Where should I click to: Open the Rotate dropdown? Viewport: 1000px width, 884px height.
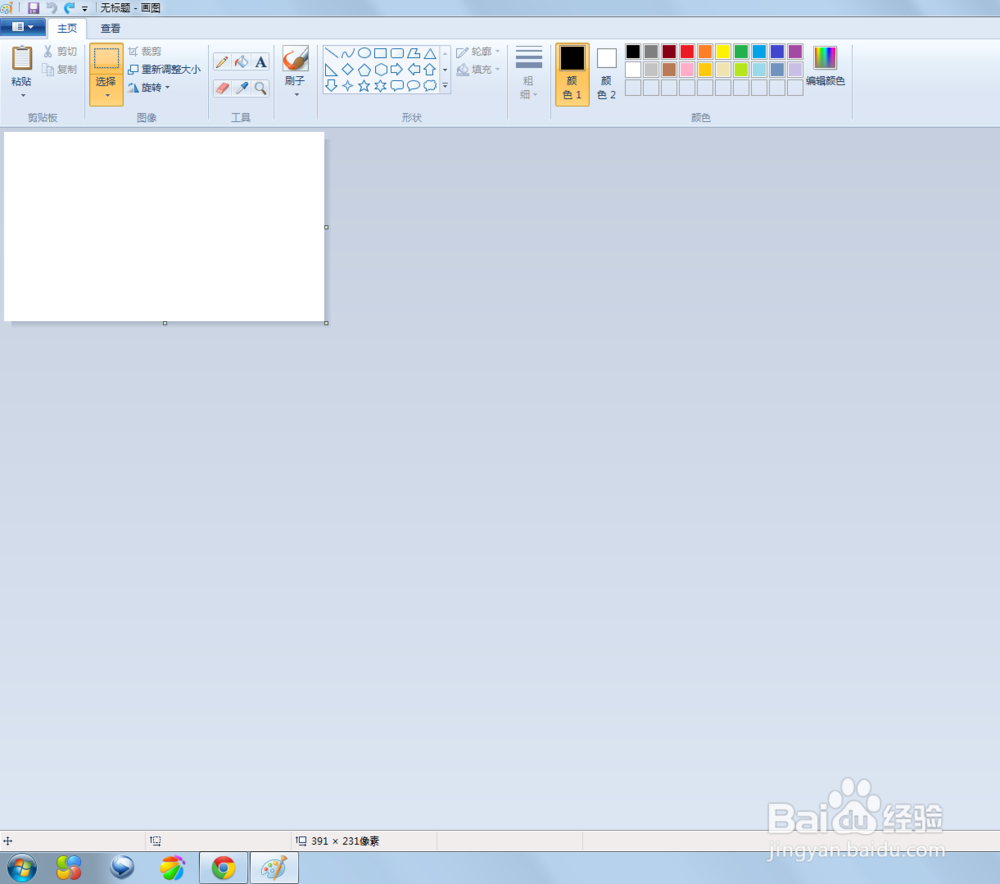pyautogui.click(x=149, y=87)
